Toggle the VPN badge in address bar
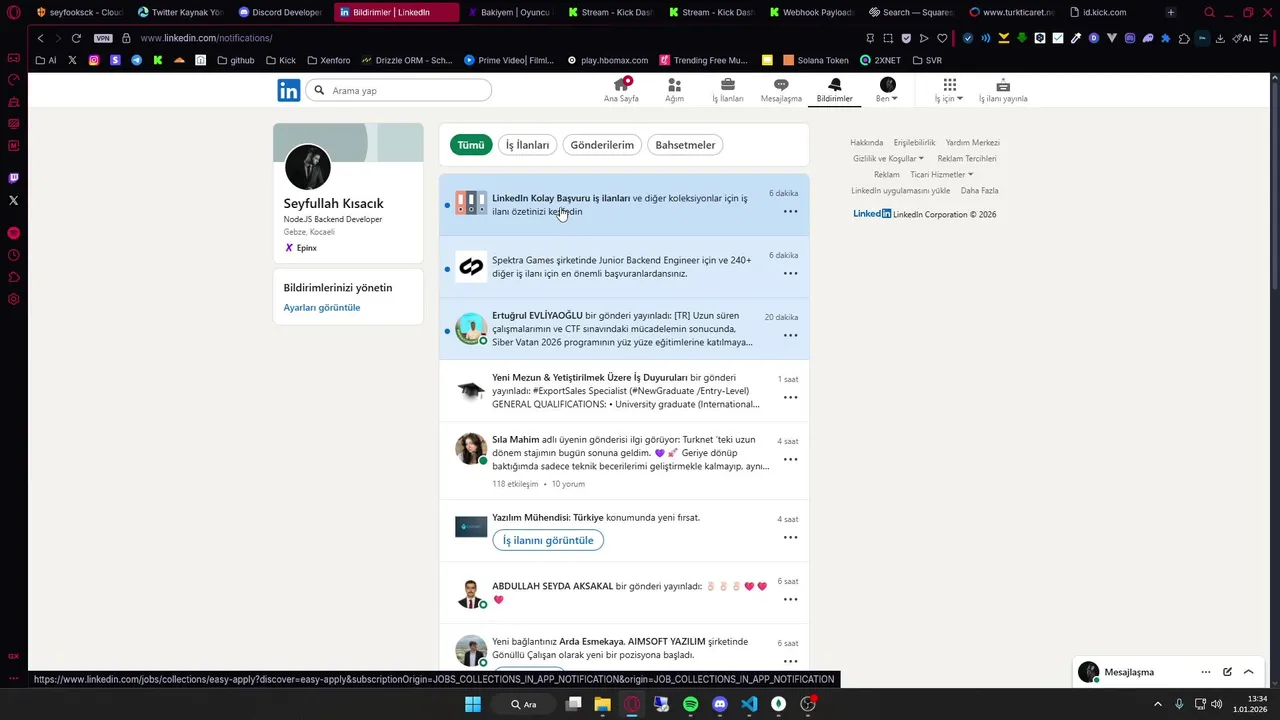Screen dimensions: 1280x720 click(103, 38)
